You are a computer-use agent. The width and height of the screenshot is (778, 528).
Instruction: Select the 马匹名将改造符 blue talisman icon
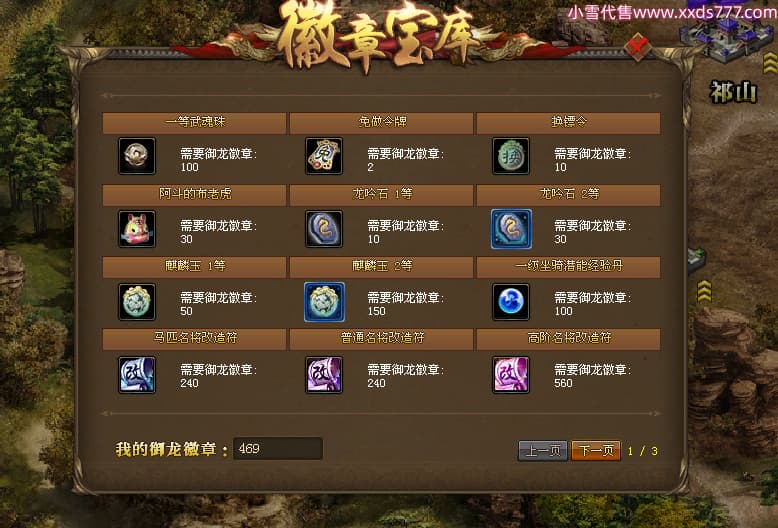tap(137, 375)
